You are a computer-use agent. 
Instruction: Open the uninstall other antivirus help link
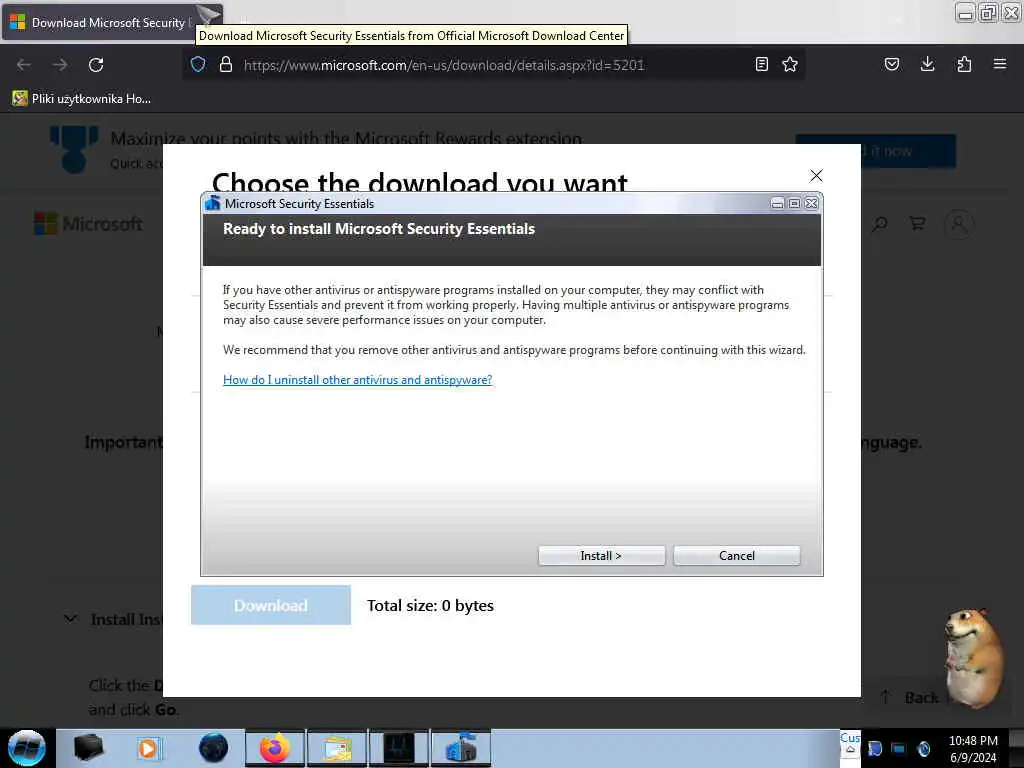(x=357, y=379)
